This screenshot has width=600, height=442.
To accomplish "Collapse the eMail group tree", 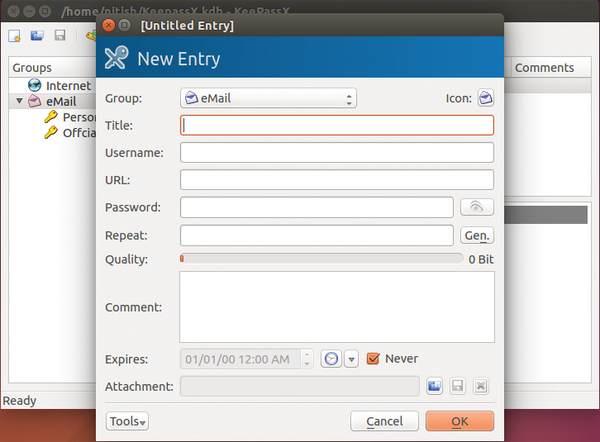I will pos(19,101).
